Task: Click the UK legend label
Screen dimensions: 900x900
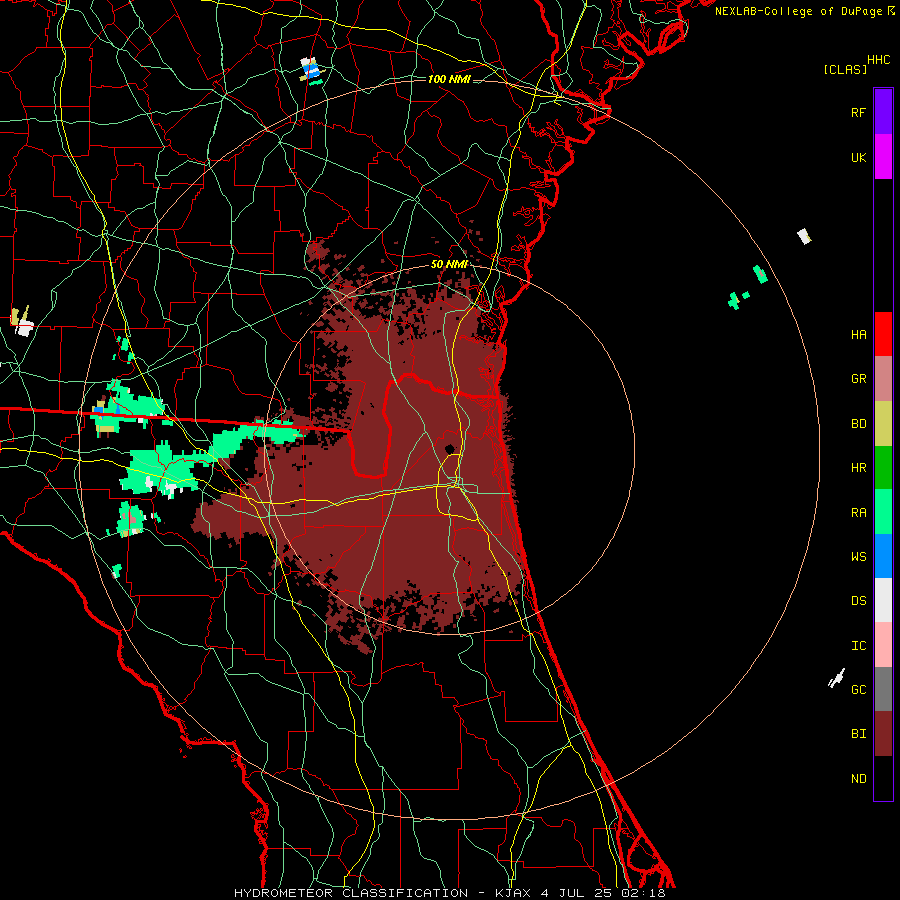Action: 859,158
